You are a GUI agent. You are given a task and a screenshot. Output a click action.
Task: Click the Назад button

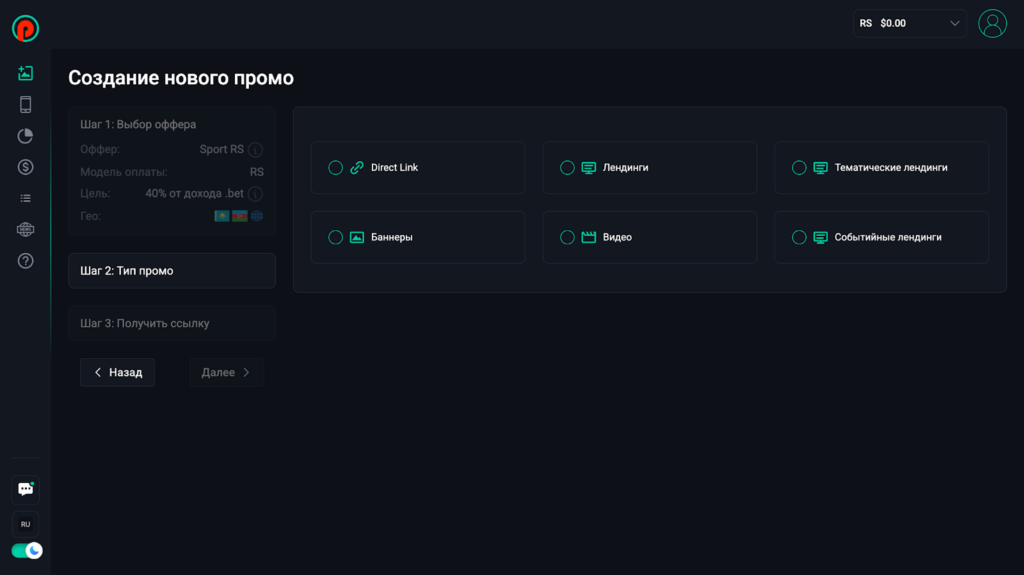(118, 372)
